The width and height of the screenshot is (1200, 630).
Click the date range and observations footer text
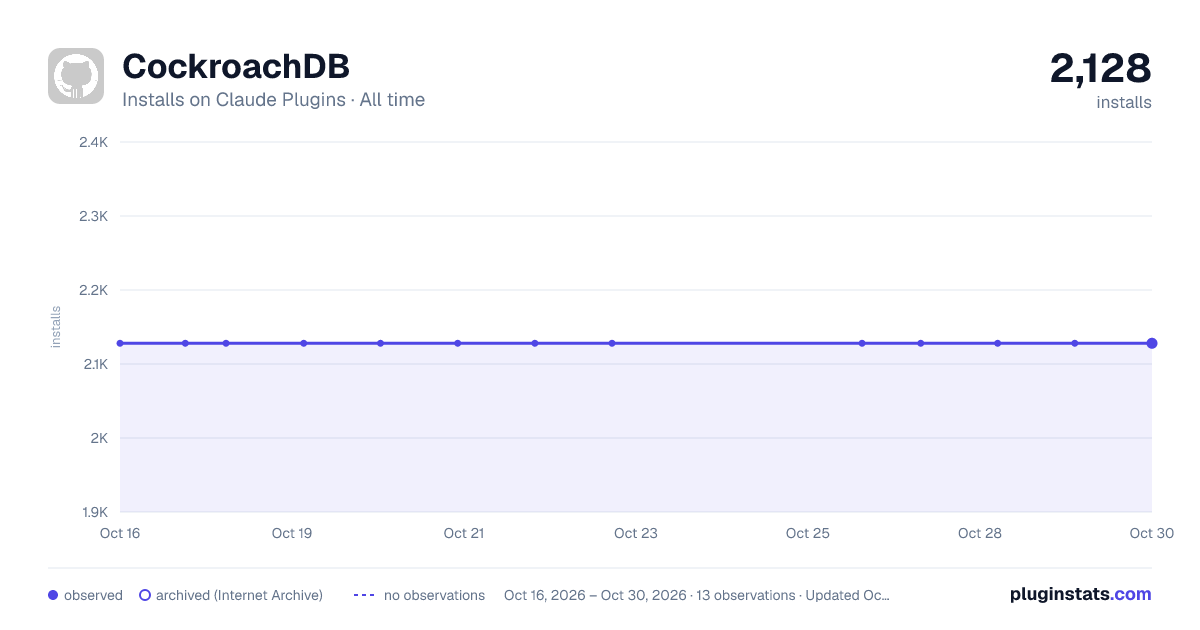pyautogui.click(x=697, y=595)
